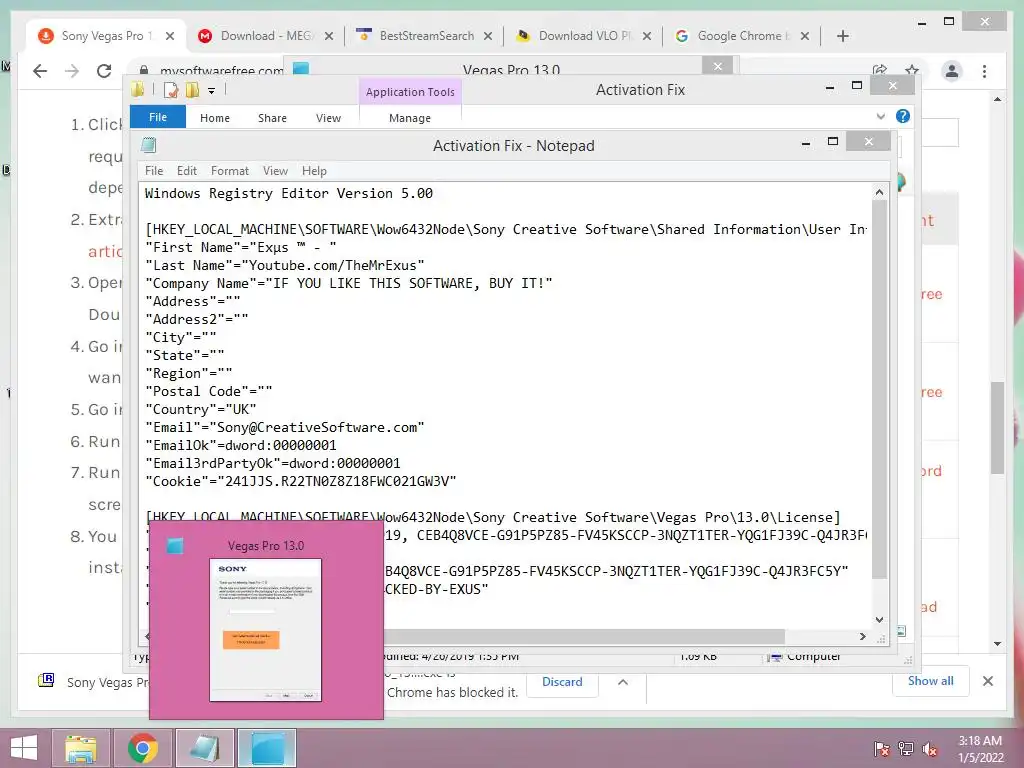Go back in Chrome
This screenshot has height=768, width=1024.
[40, 71]
